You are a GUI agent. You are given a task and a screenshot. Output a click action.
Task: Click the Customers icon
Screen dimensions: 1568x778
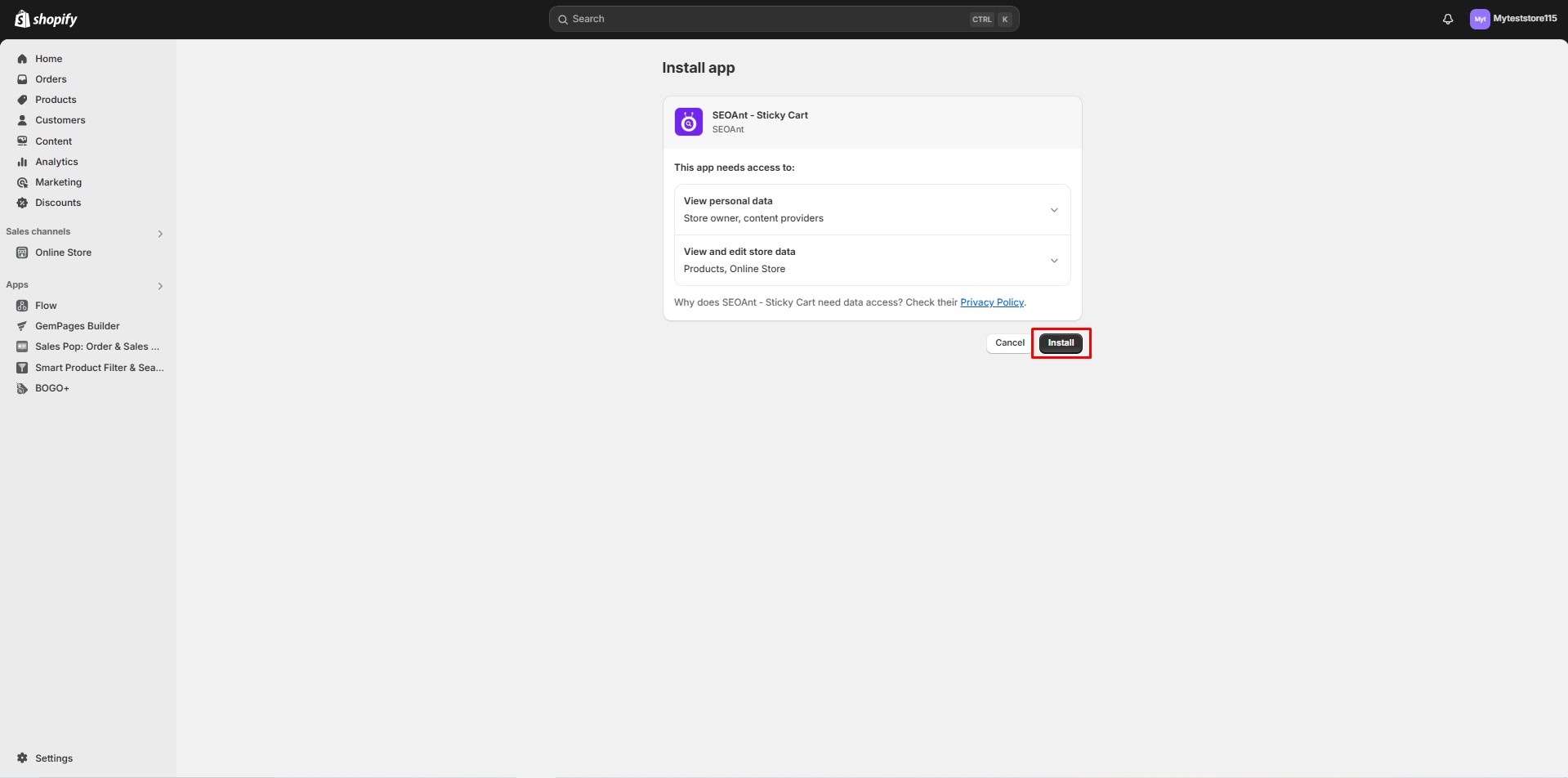[22, 119]
